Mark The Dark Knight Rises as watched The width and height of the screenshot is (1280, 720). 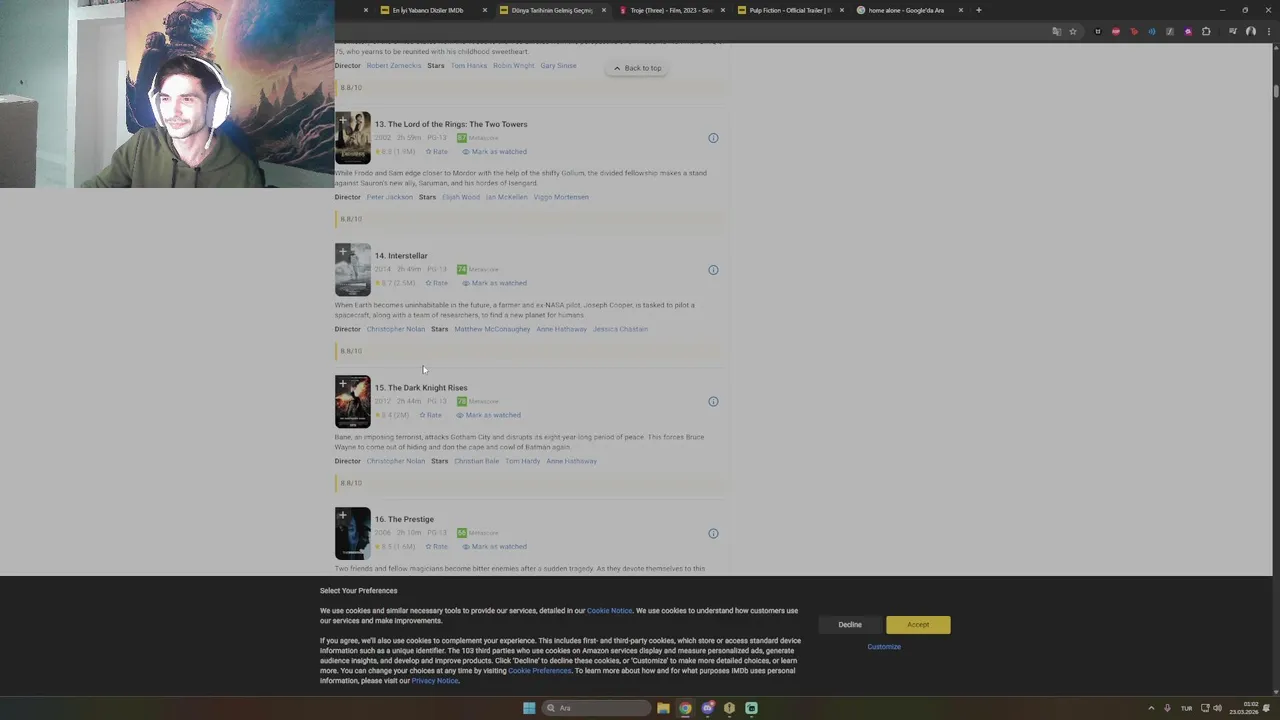click(x=488, y=415)
